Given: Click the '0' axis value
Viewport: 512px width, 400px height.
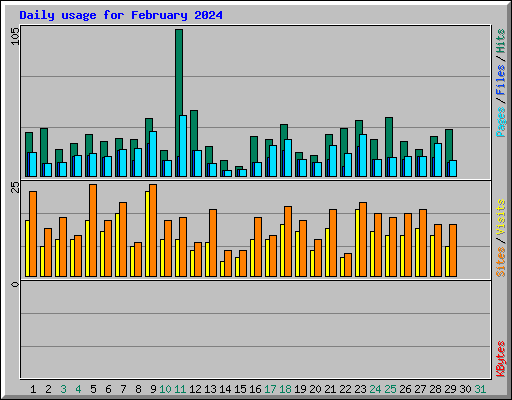Looking at the screenshot, I should (15, 284).
